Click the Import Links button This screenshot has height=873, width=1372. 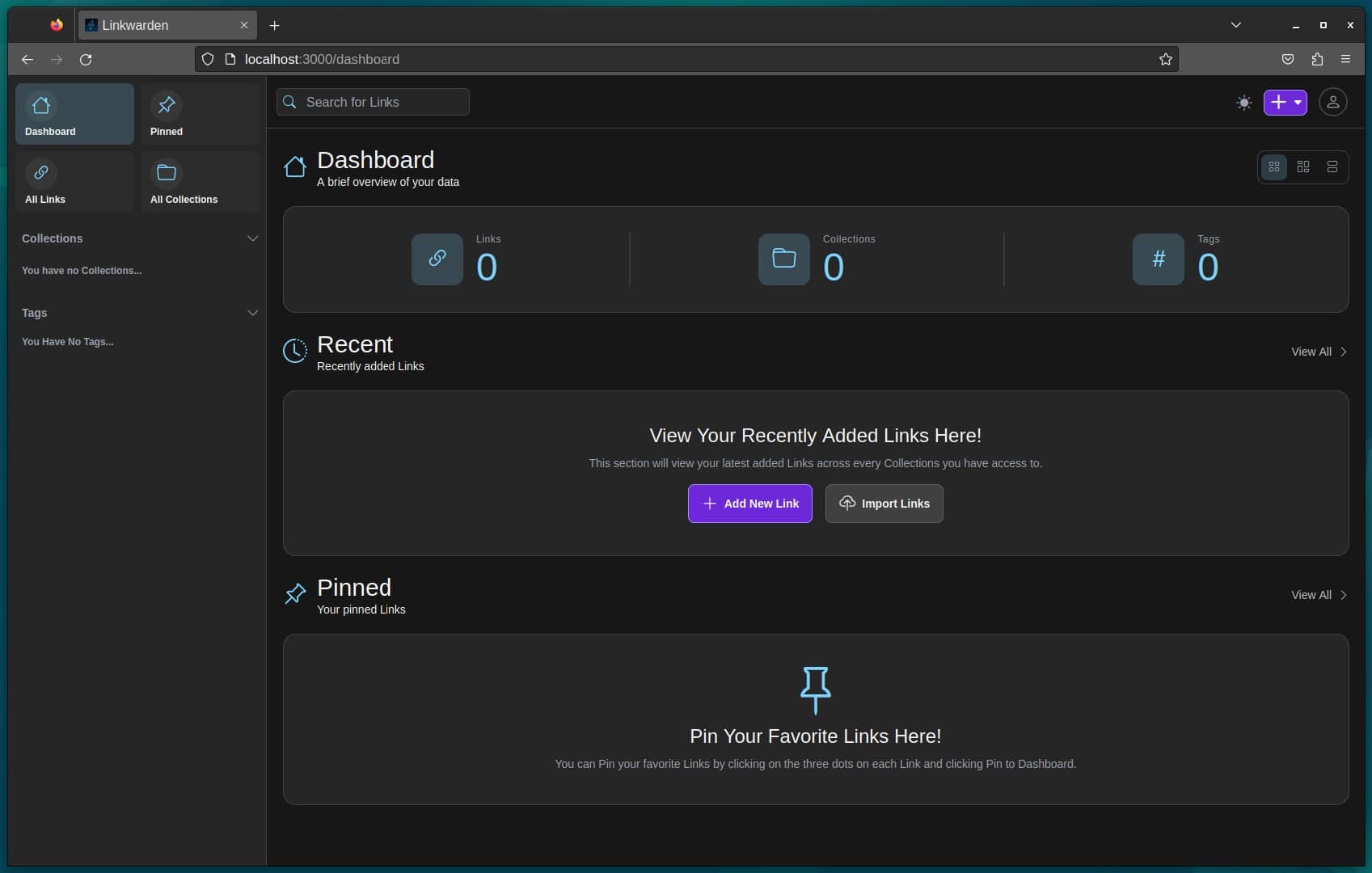[884, 503]
